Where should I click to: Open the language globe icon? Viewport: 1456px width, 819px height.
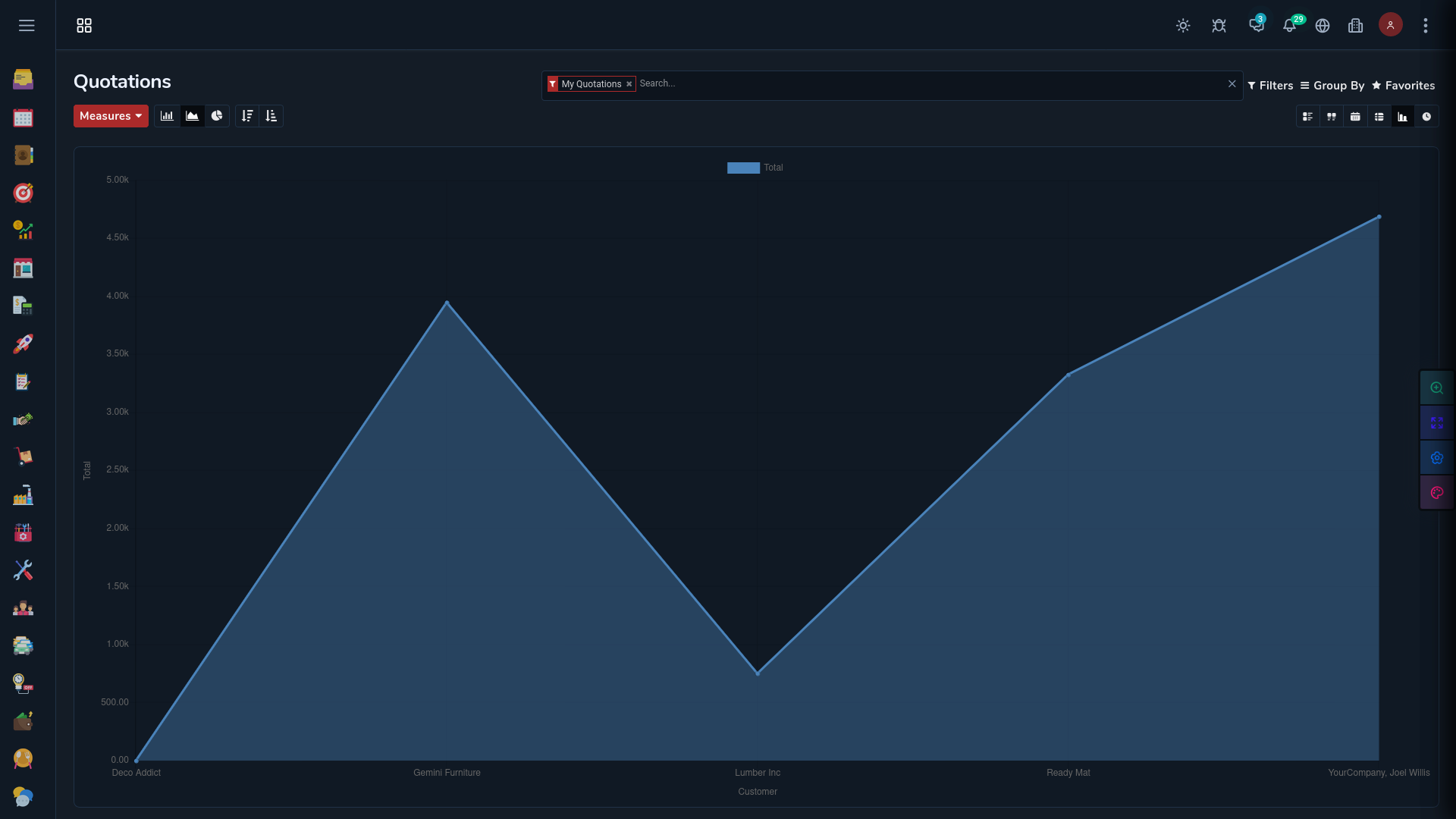pos(1323,26)
